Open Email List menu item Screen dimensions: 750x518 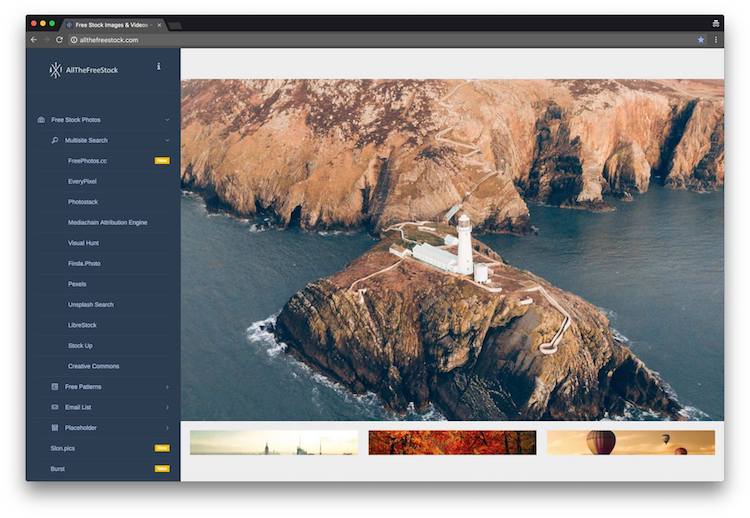(78, 407)
